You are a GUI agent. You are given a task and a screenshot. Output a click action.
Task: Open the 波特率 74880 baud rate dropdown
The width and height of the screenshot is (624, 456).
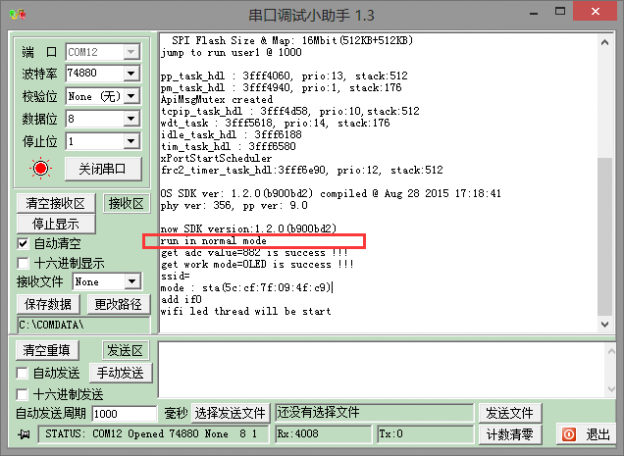click(x=131, y=73)
